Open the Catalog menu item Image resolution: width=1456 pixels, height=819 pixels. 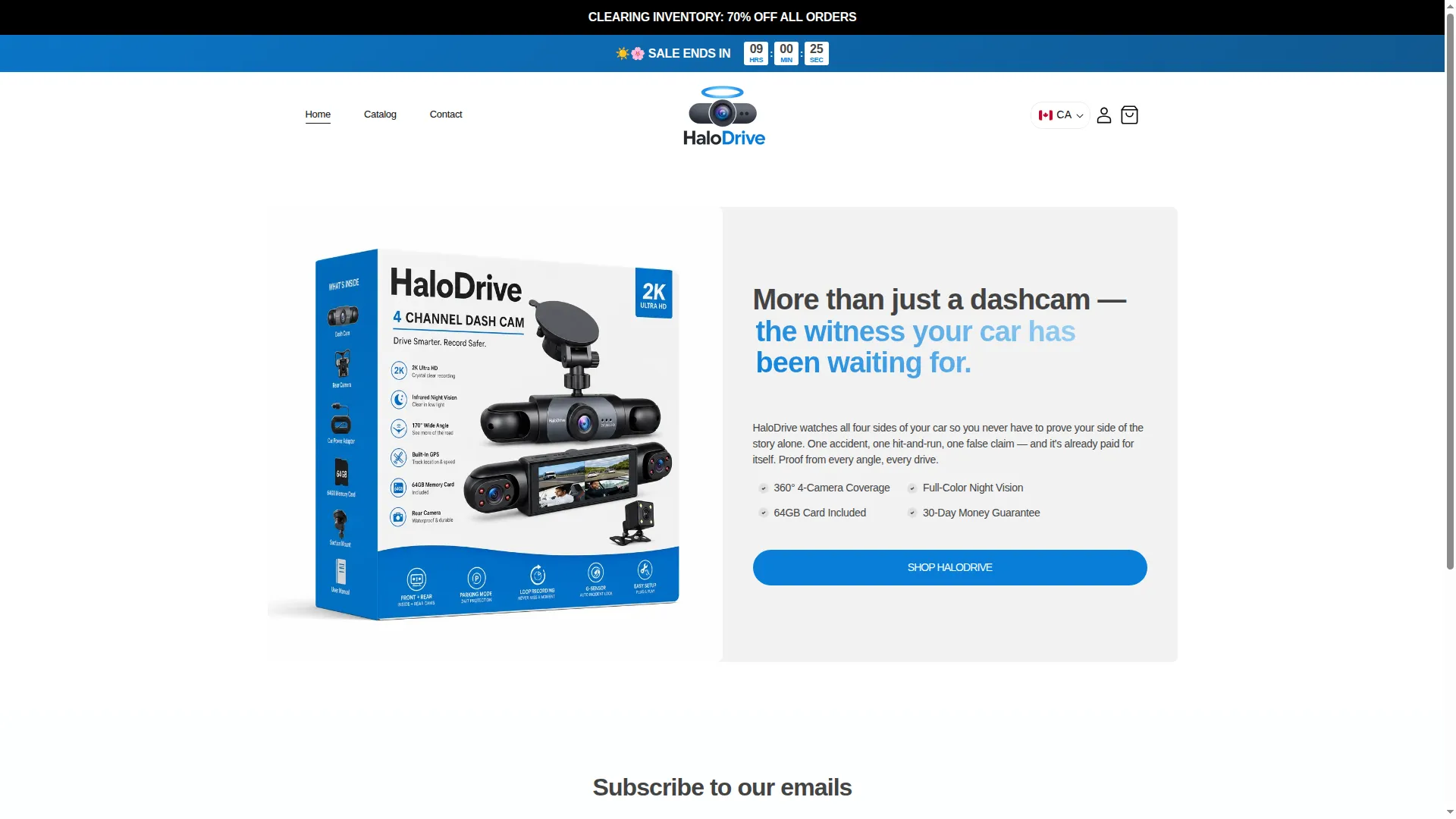380,115
